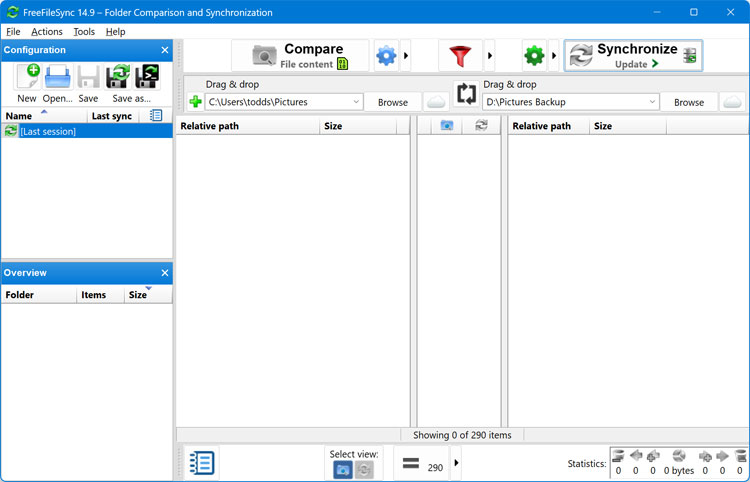Screen dimensions: 750x482
Task: Sort configurations by Name column
Action: (44, 116)
